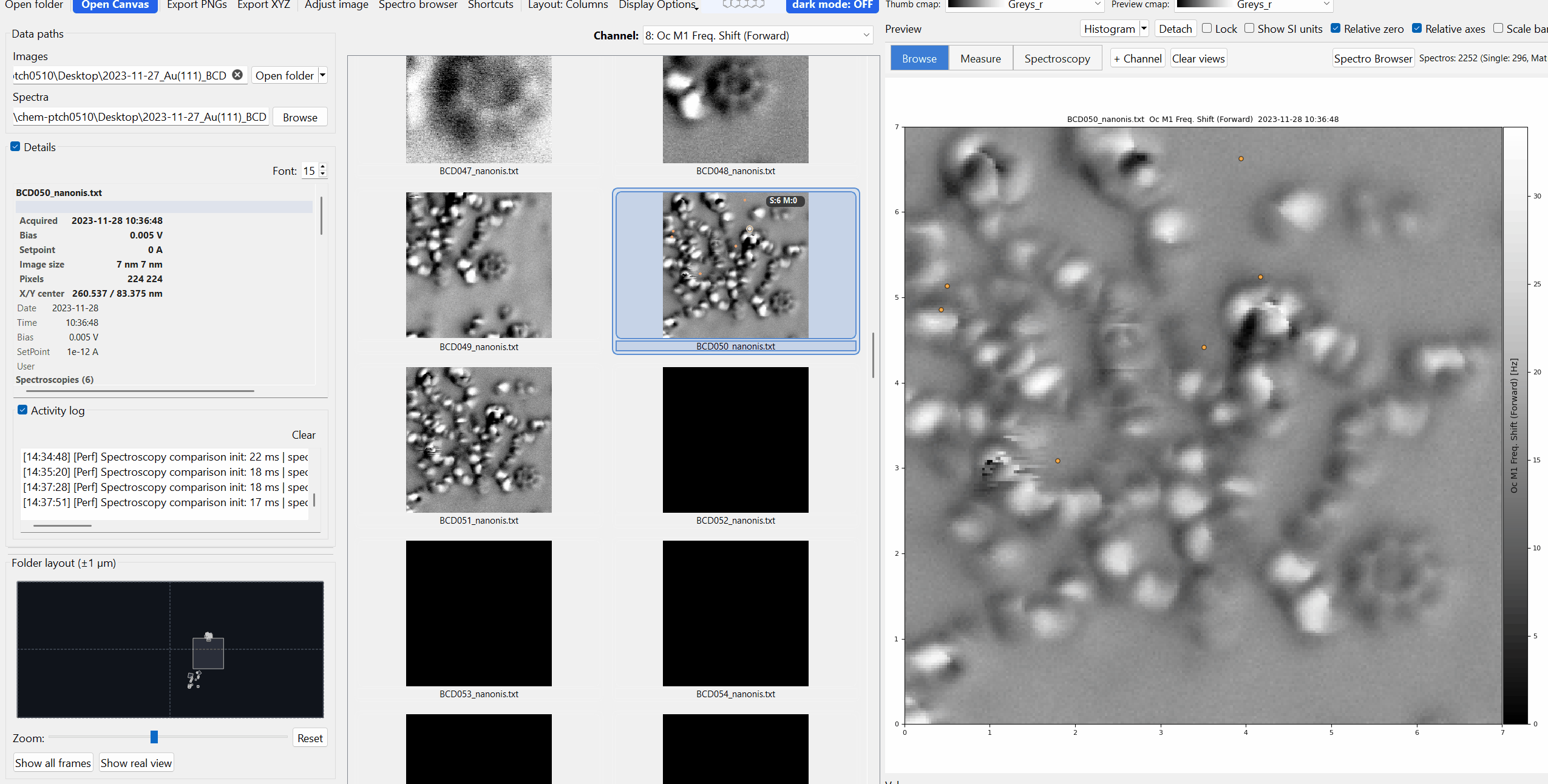Open the Histogram view dropdown arrow
Screen dimensions: 1548x784
pos(1144,29)
